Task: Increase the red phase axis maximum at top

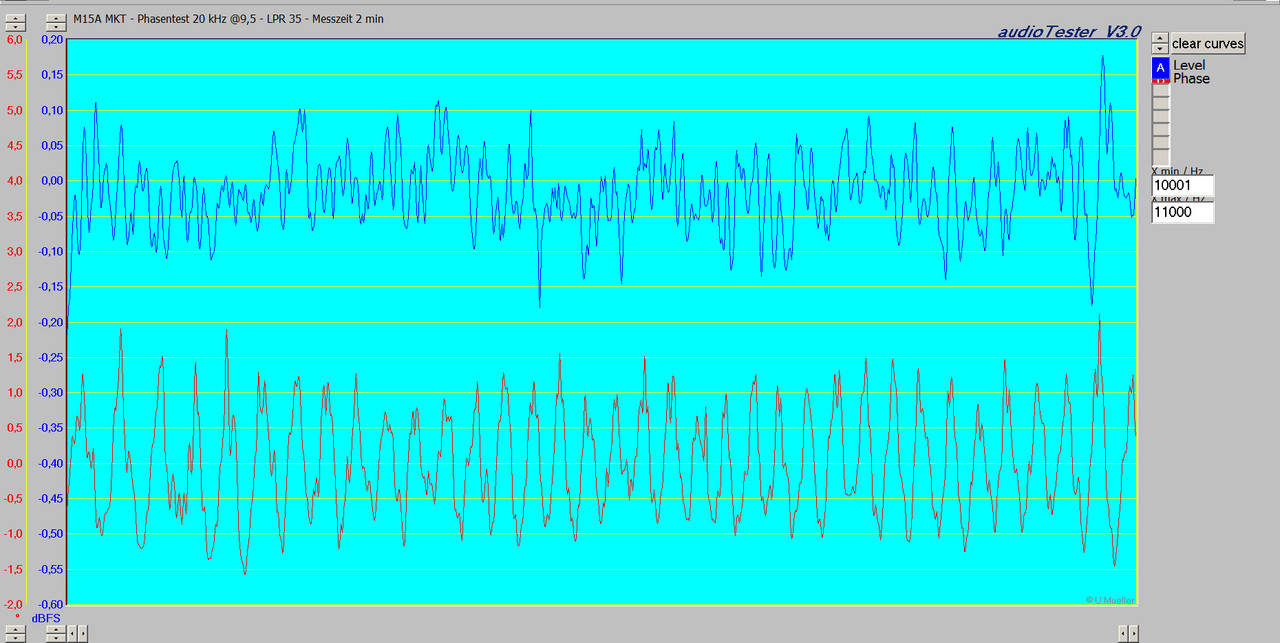Action: [x=15, y=18]
